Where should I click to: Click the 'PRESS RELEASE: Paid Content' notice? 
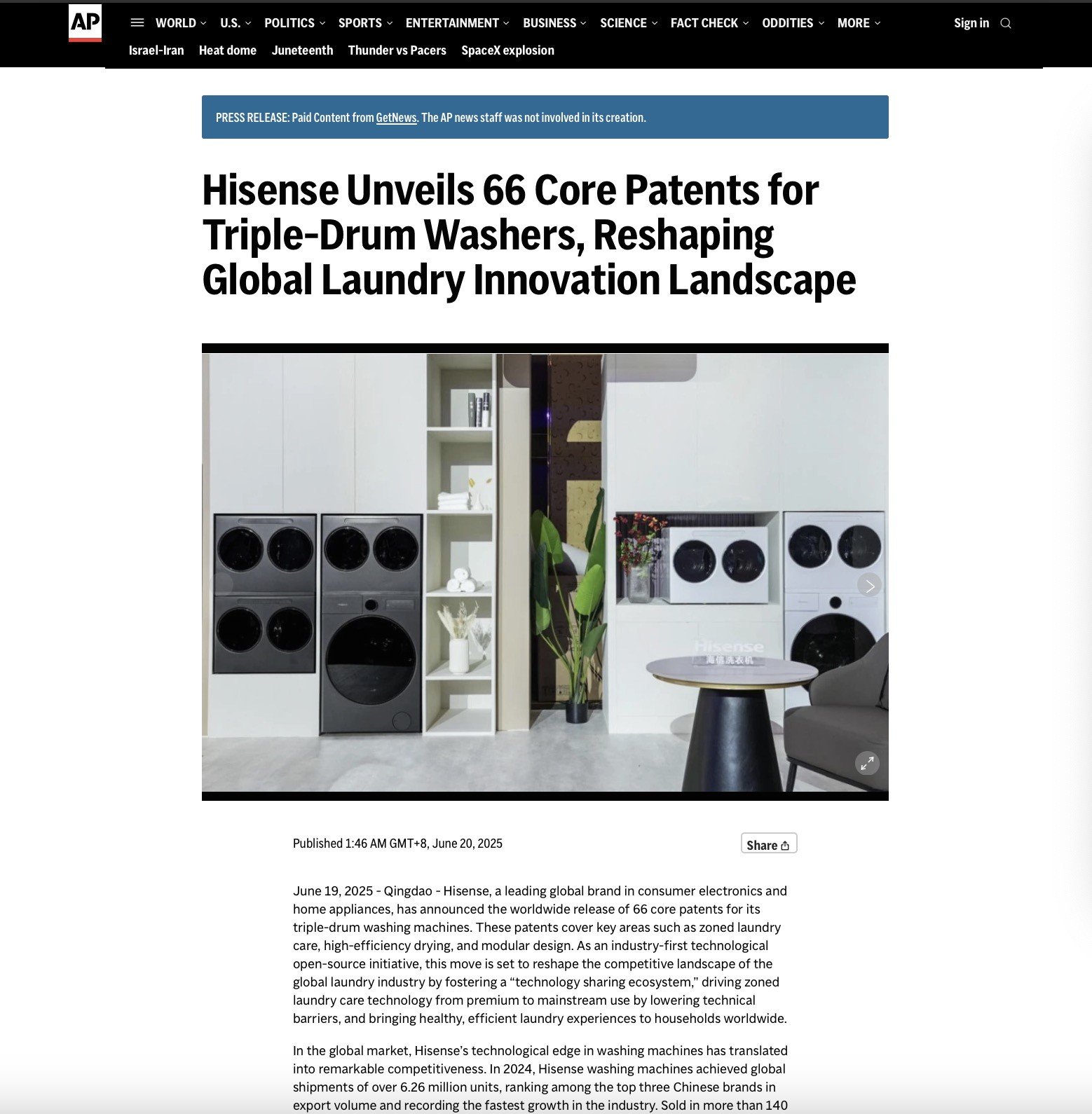[x=545, y=117]
